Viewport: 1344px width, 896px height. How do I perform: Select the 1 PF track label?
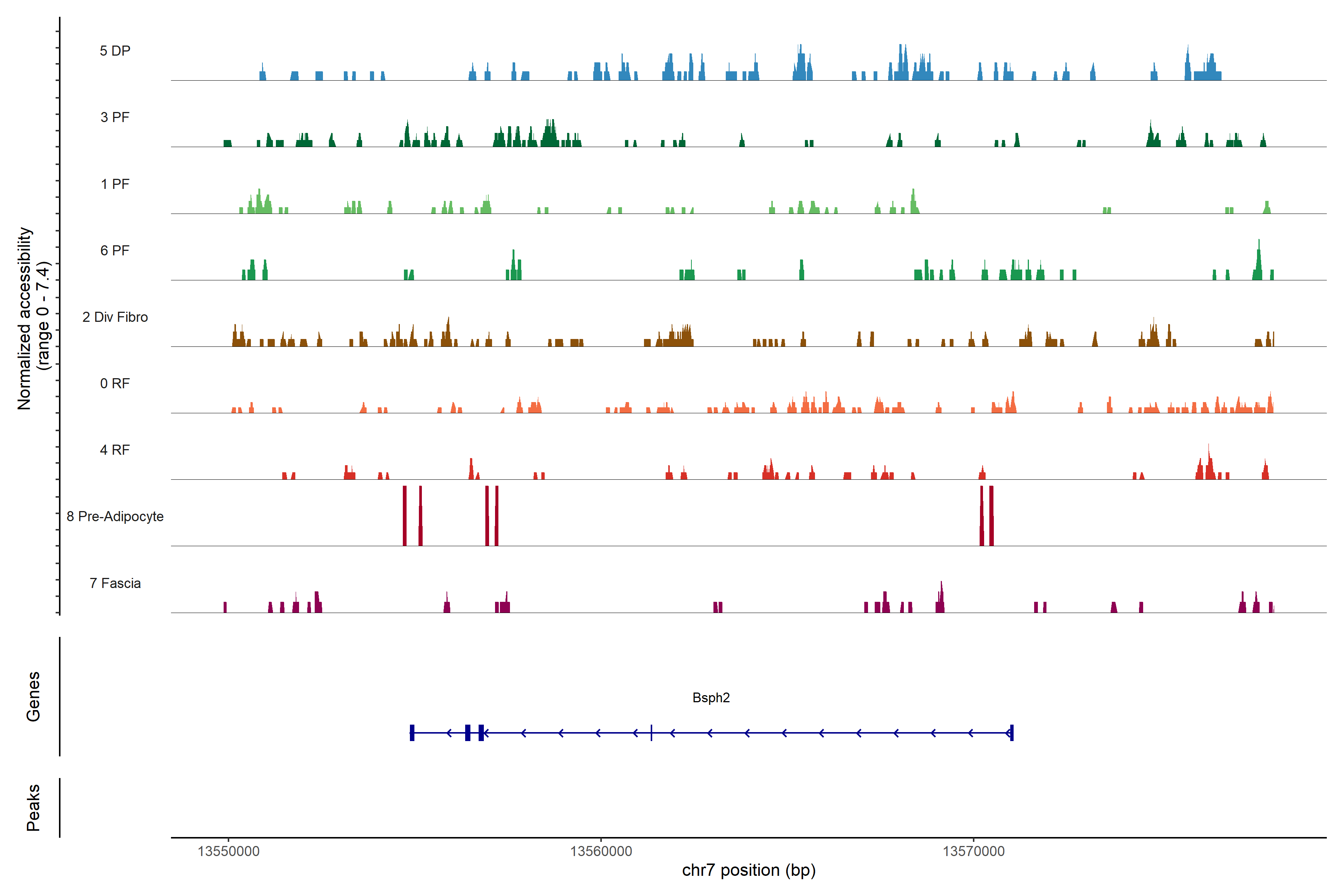[x=115, y=184]
